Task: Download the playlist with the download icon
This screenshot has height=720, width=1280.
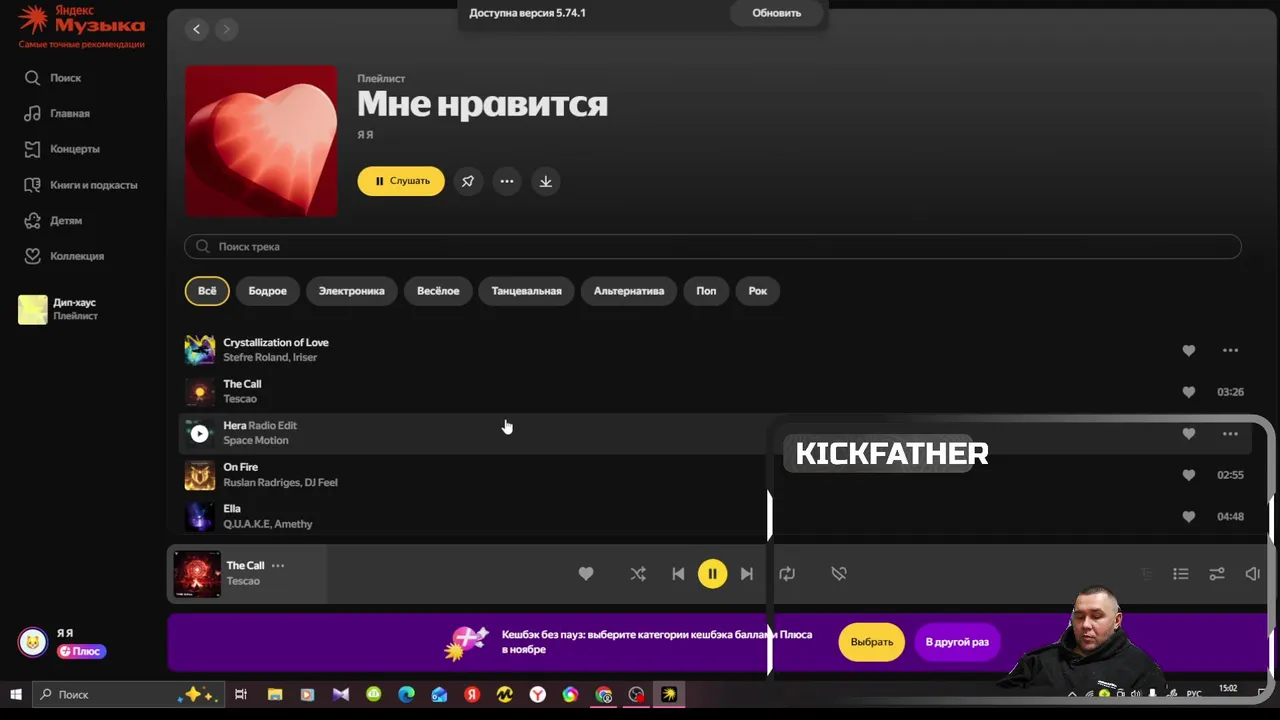Action: pos(546,181)
